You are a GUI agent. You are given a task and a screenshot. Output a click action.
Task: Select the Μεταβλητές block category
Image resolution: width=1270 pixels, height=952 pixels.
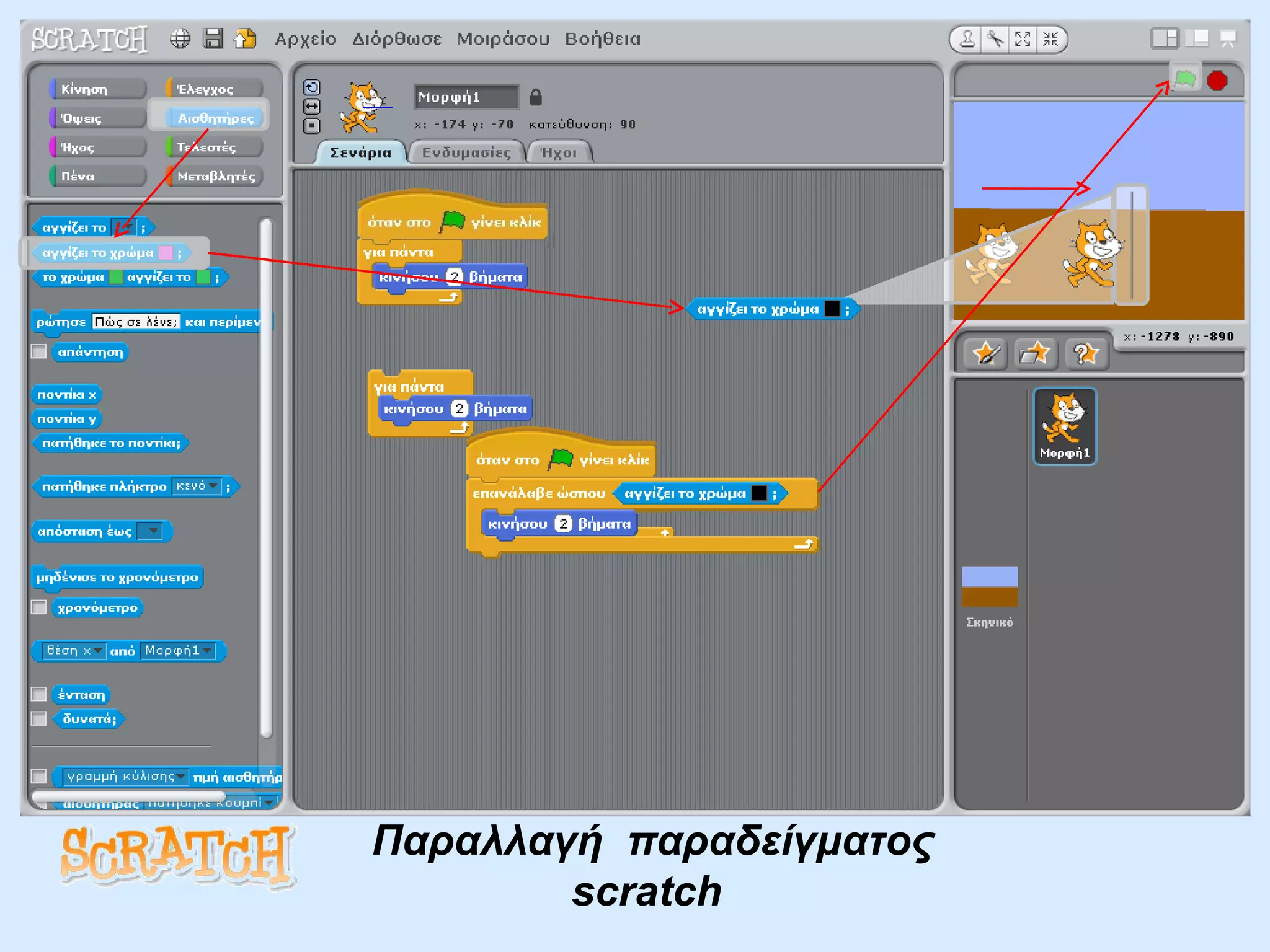tap(215, 176)
